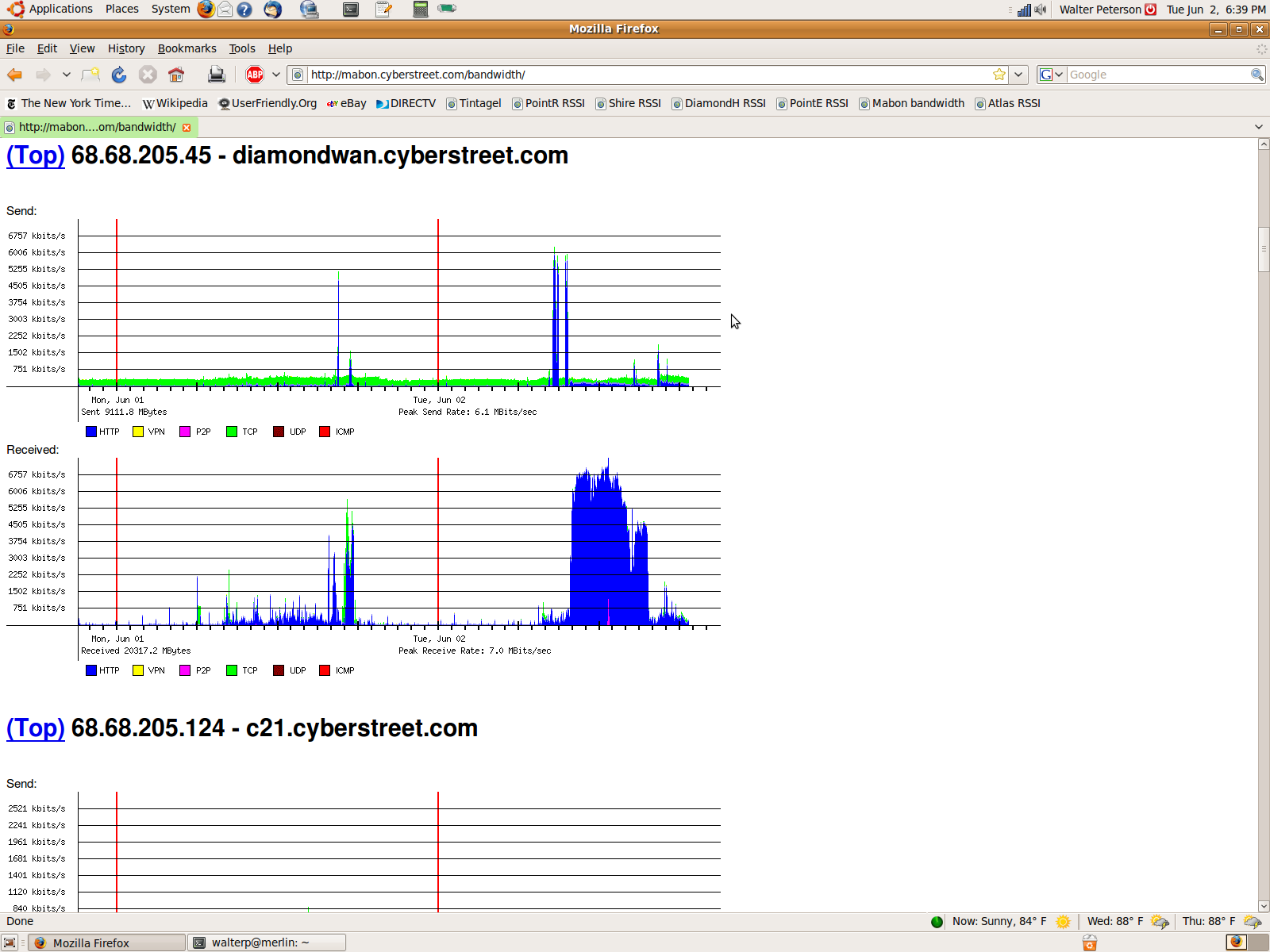Screen dimensions: 1270x952
Task: Open the Mabon bandwidth bookmark
Action: pos(912,103)
